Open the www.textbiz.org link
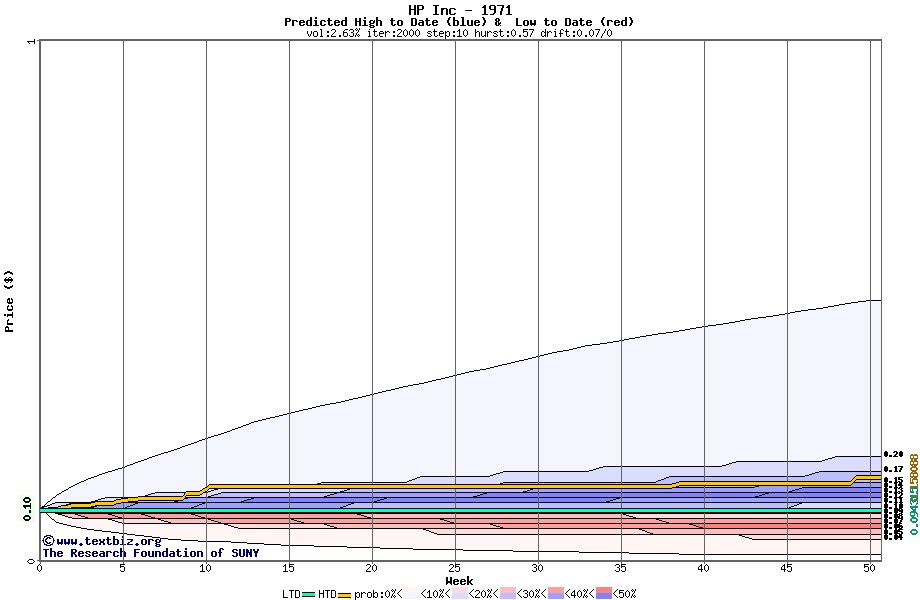The width and height of the screenshot is (920, 600). pos(109,541)
